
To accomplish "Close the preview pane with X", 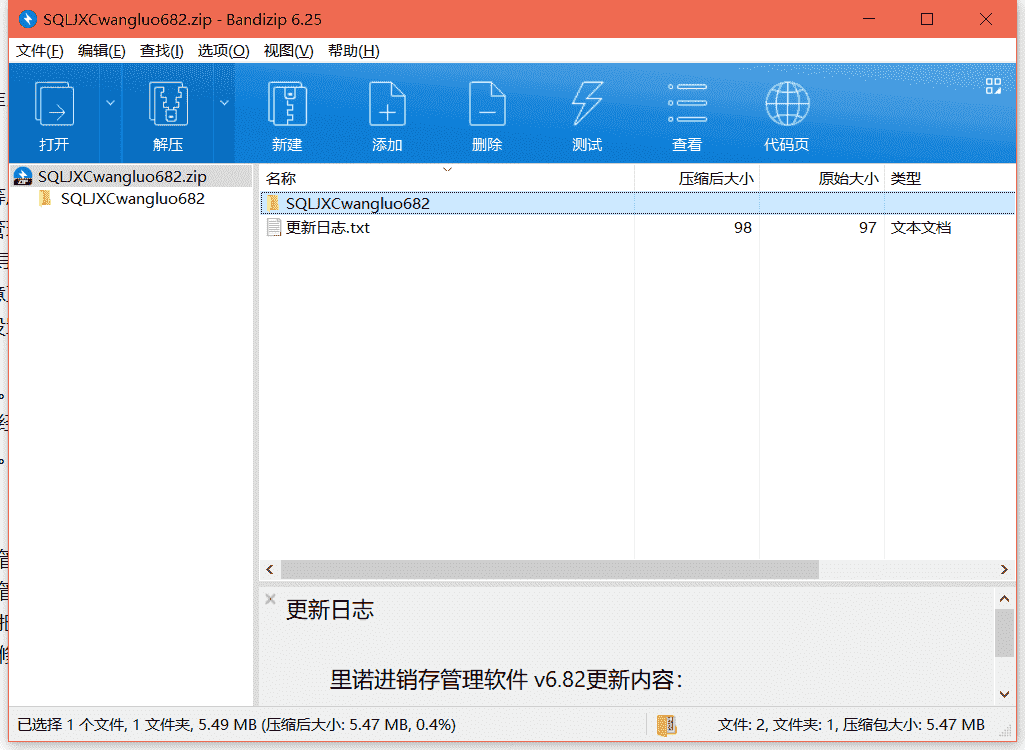I will pyautogui.click(x=270, y=598).
